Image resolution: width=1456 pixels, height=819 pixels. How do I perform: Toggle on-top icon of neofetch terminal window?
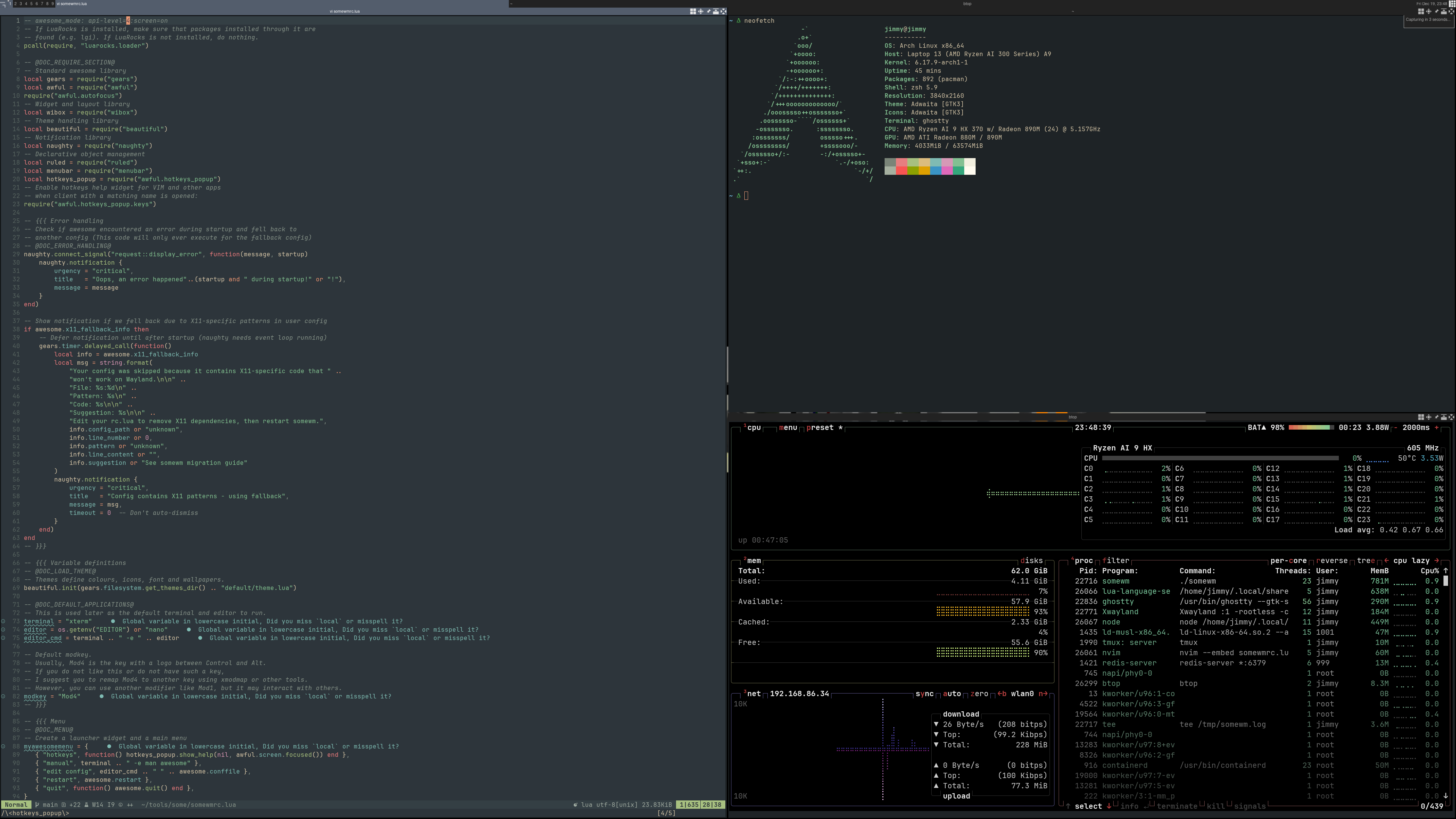[x=1444, y=11]
